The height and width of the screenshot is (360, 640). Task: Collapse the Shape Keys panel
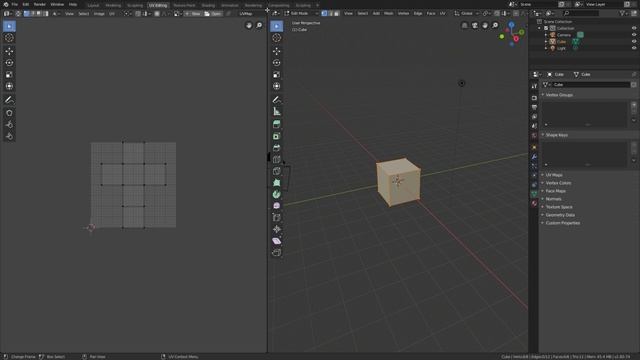(x=557, y=135)
